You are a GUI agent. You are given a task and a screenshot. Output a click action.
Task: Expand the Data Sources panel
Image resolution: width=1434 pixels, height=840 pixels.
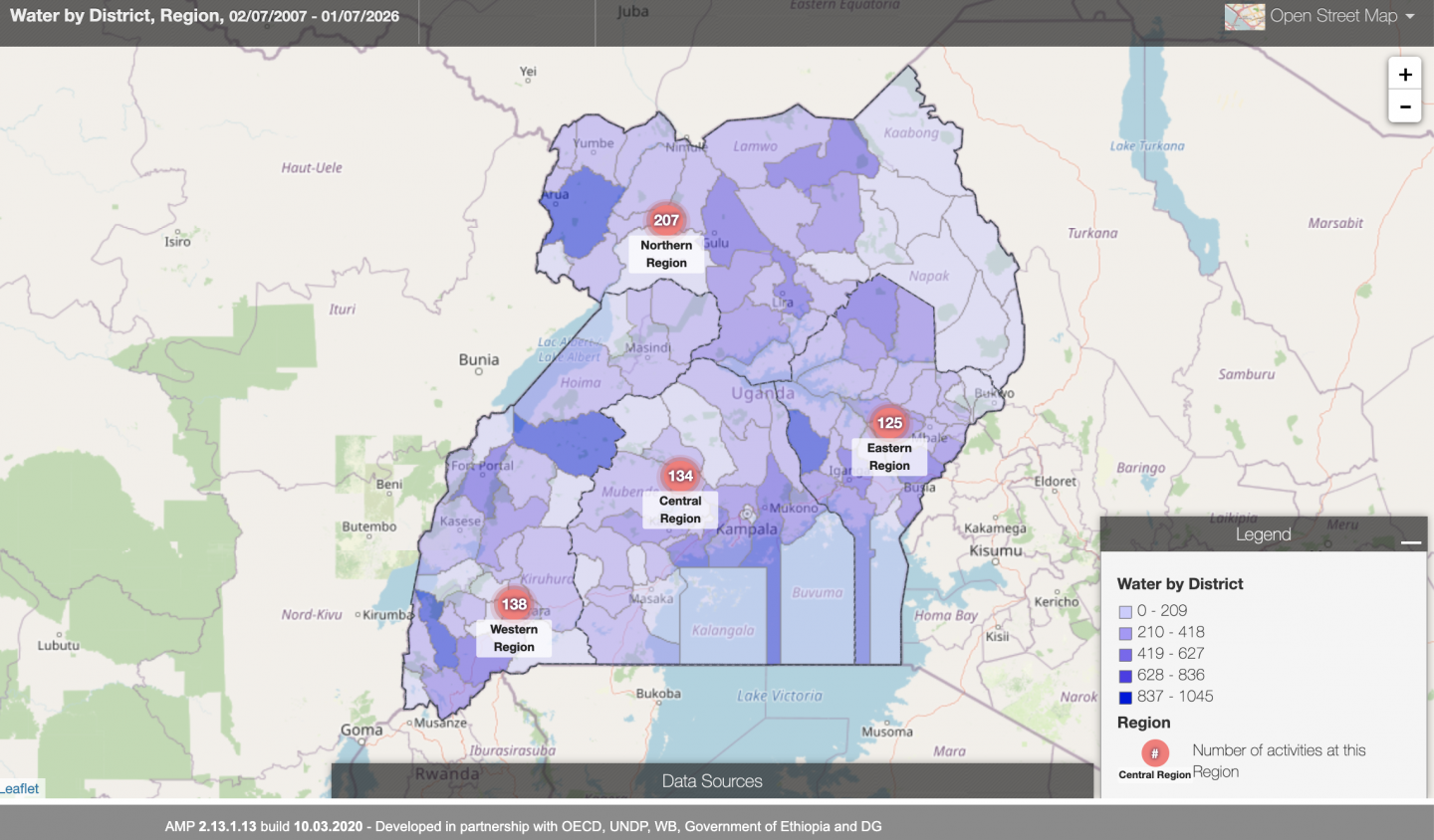coord(712,781)
